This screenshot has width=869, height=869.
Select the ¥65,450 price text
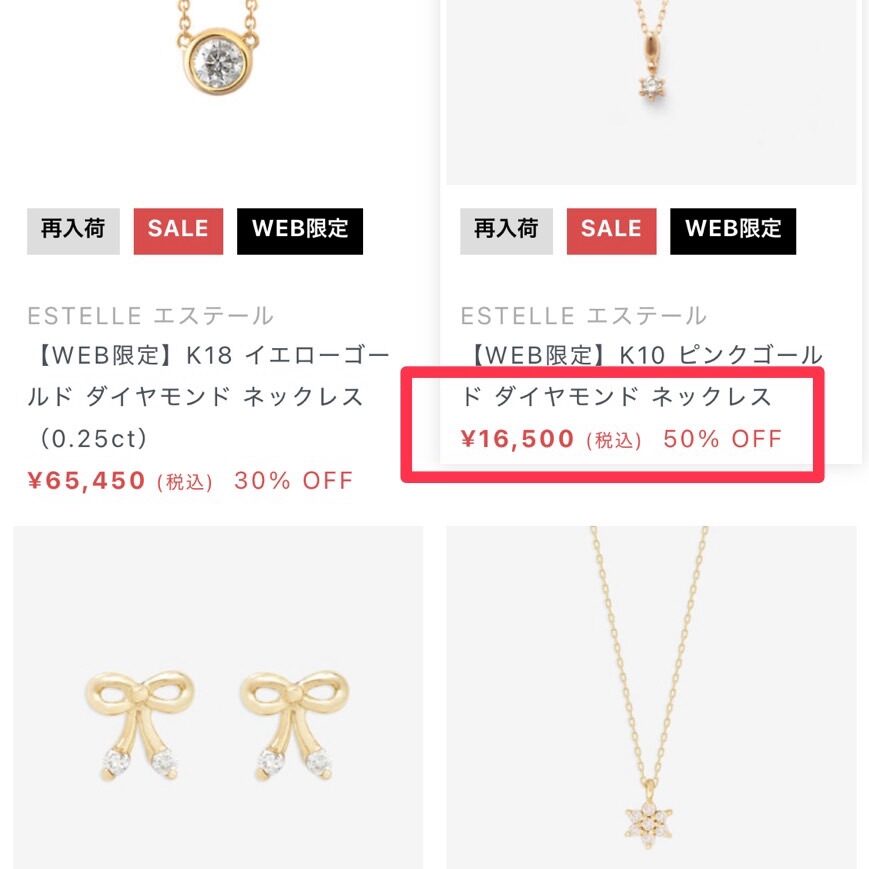(86, 480)
